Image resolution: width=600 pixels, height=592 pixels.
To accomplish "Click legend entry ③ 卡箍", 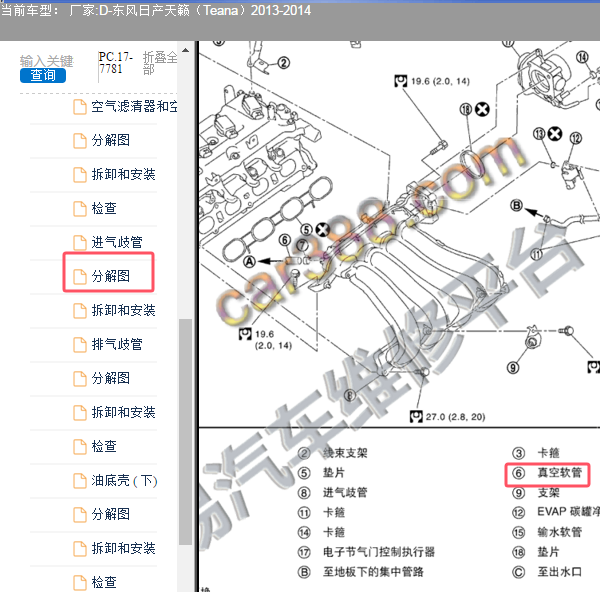I will (536, 453).
